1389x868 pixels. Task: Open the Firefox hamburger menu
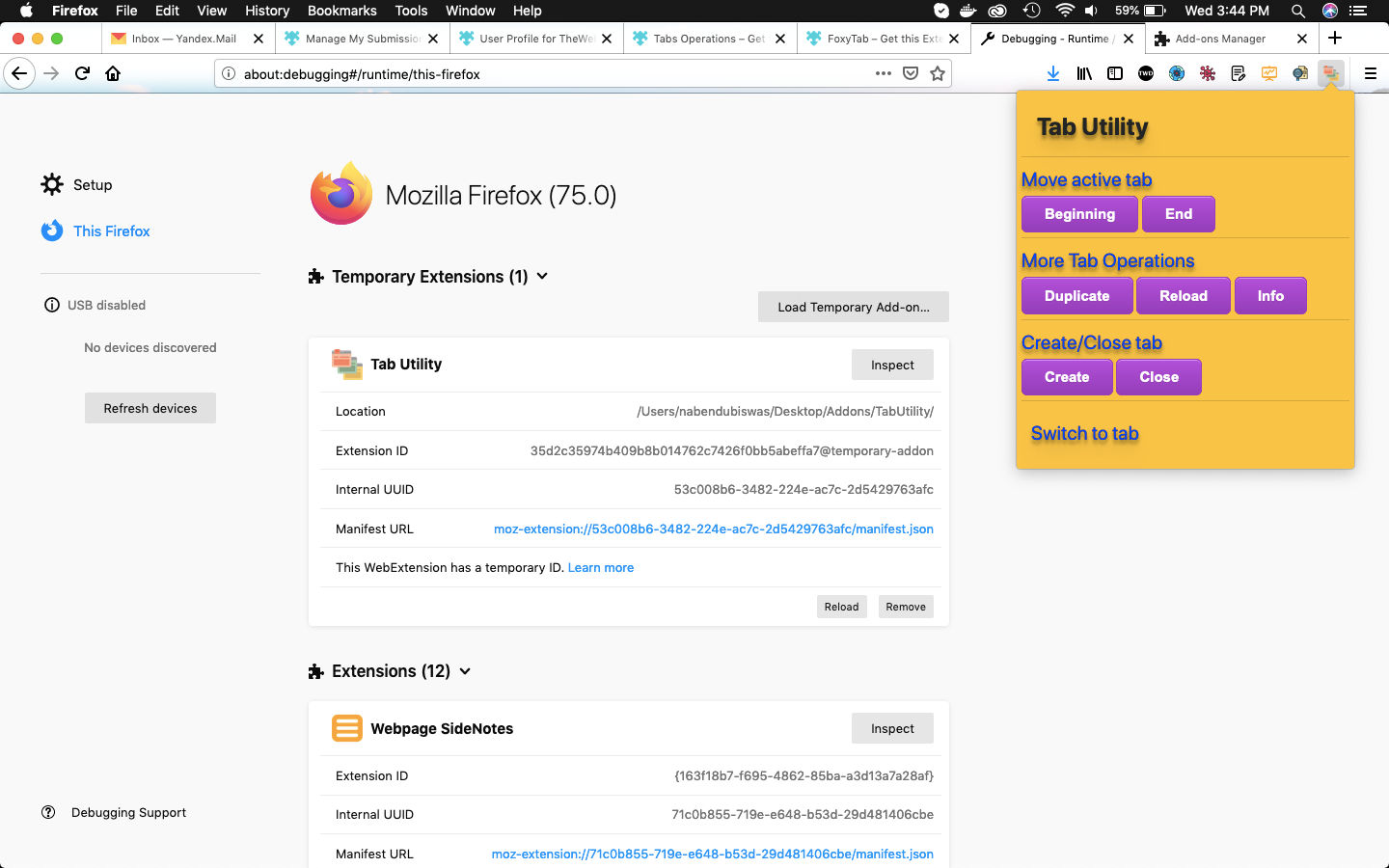point(1370,73)
